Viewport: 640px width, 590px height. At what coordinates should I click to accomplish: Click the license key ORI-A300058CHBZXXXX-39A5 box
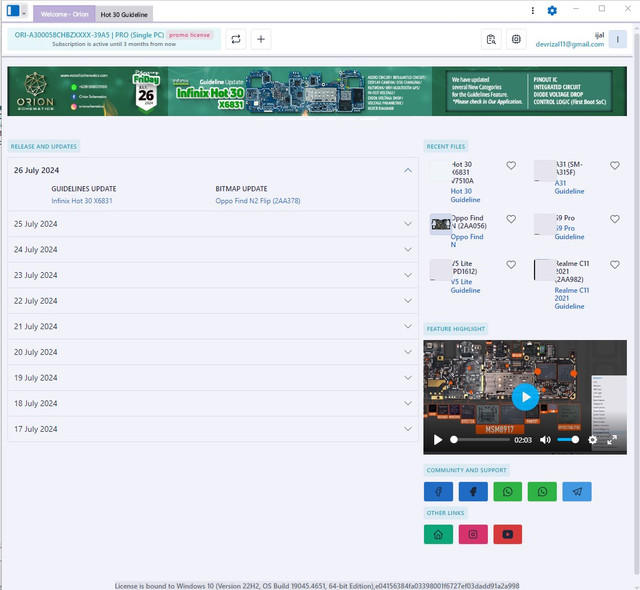tap(114, 39)
